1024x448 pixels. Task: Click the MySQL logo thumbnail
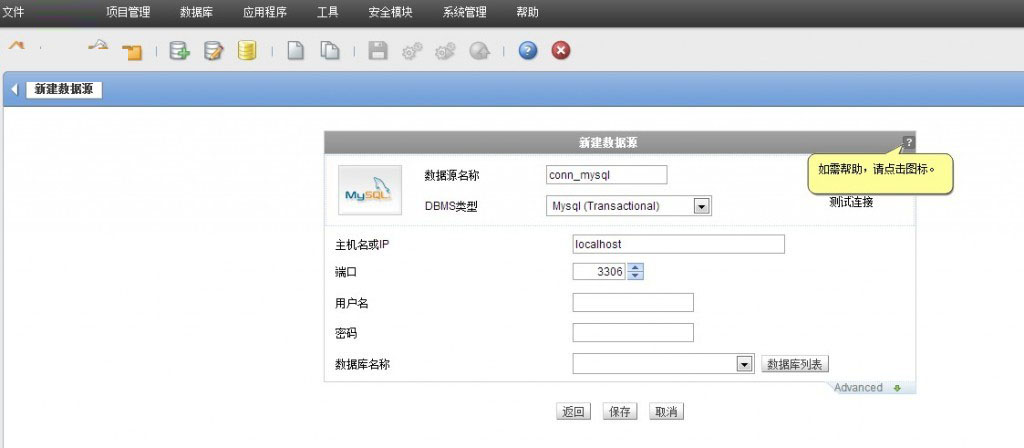[370, 190]
